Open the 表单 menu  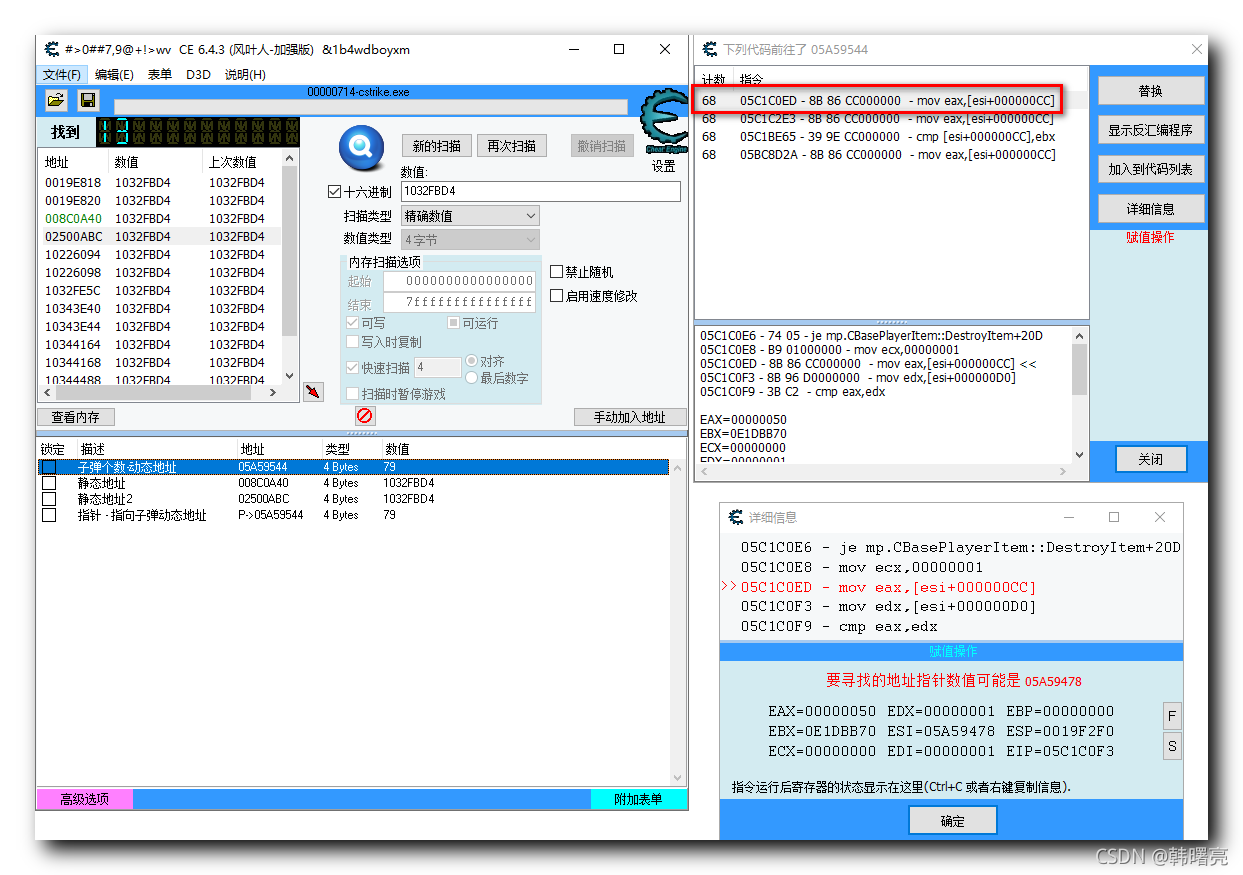(159, 74)
